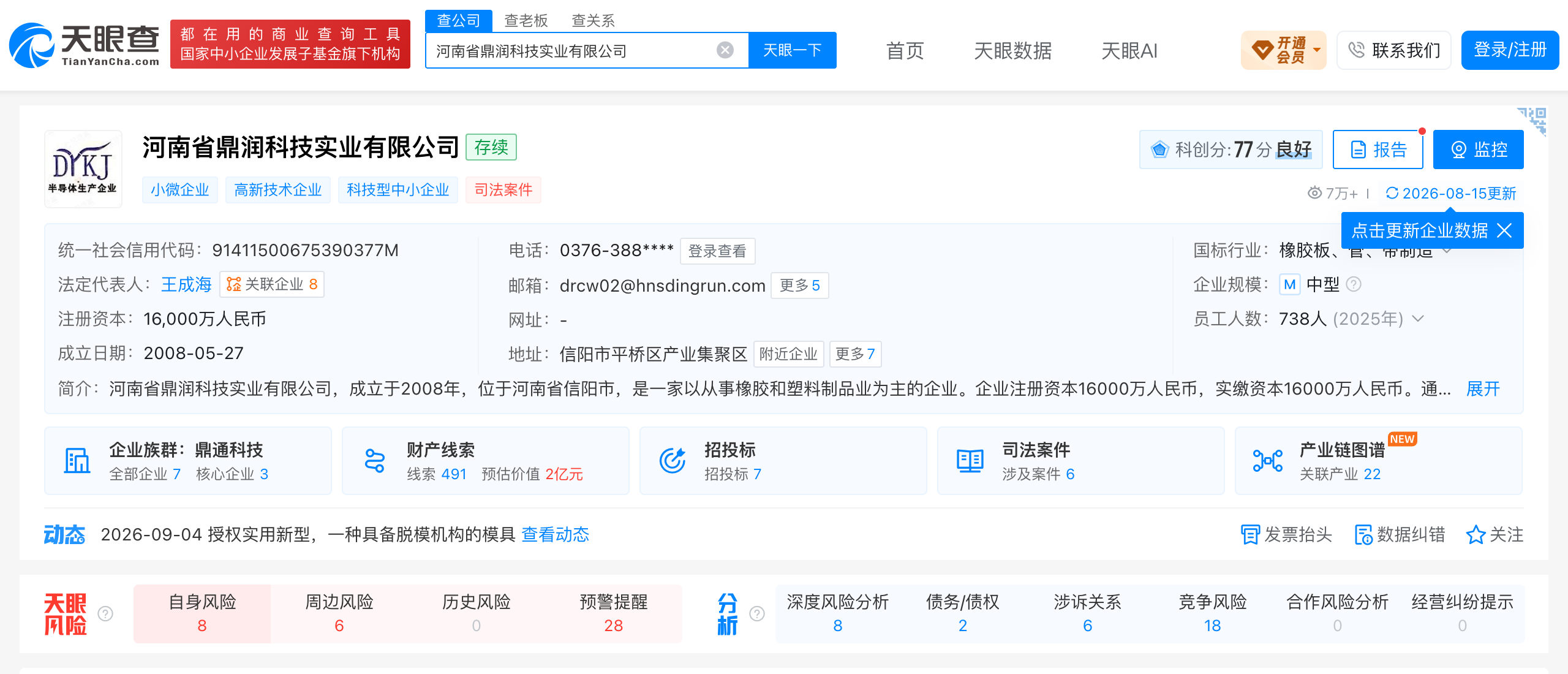Open legal representative 王成海 link
This screenshot has height=674, width=1568.
(x=186, y=284)
